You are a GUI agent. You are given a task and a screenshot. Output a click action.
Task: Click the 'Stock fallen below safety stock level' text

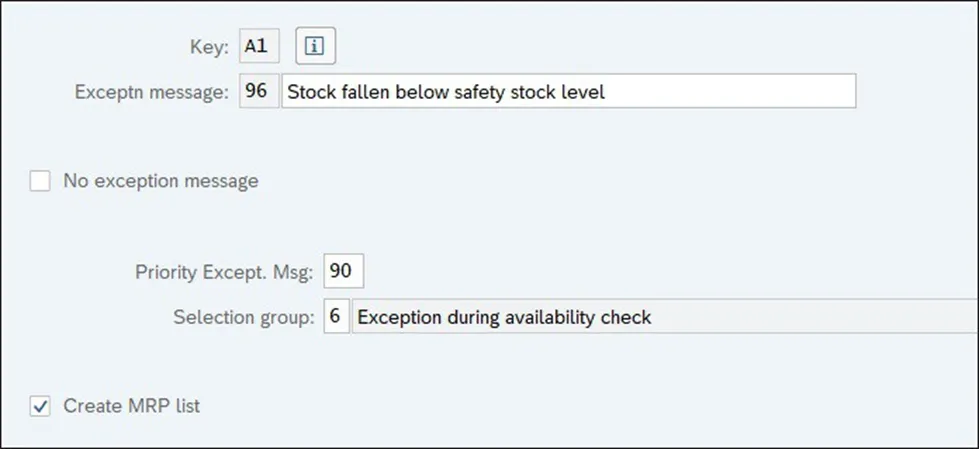coord(446,92)
